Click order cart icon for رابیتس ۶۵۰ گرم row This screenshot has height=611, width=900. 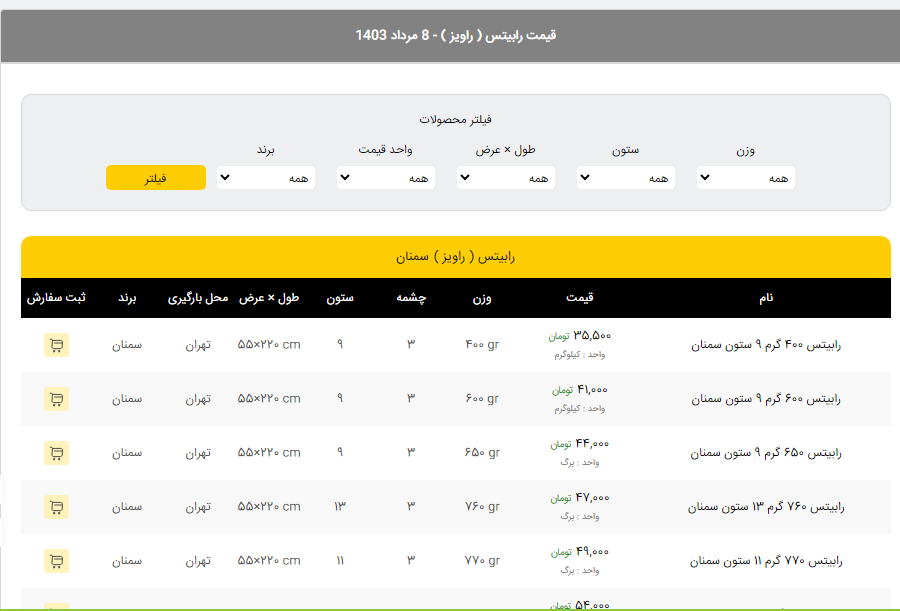56,453
